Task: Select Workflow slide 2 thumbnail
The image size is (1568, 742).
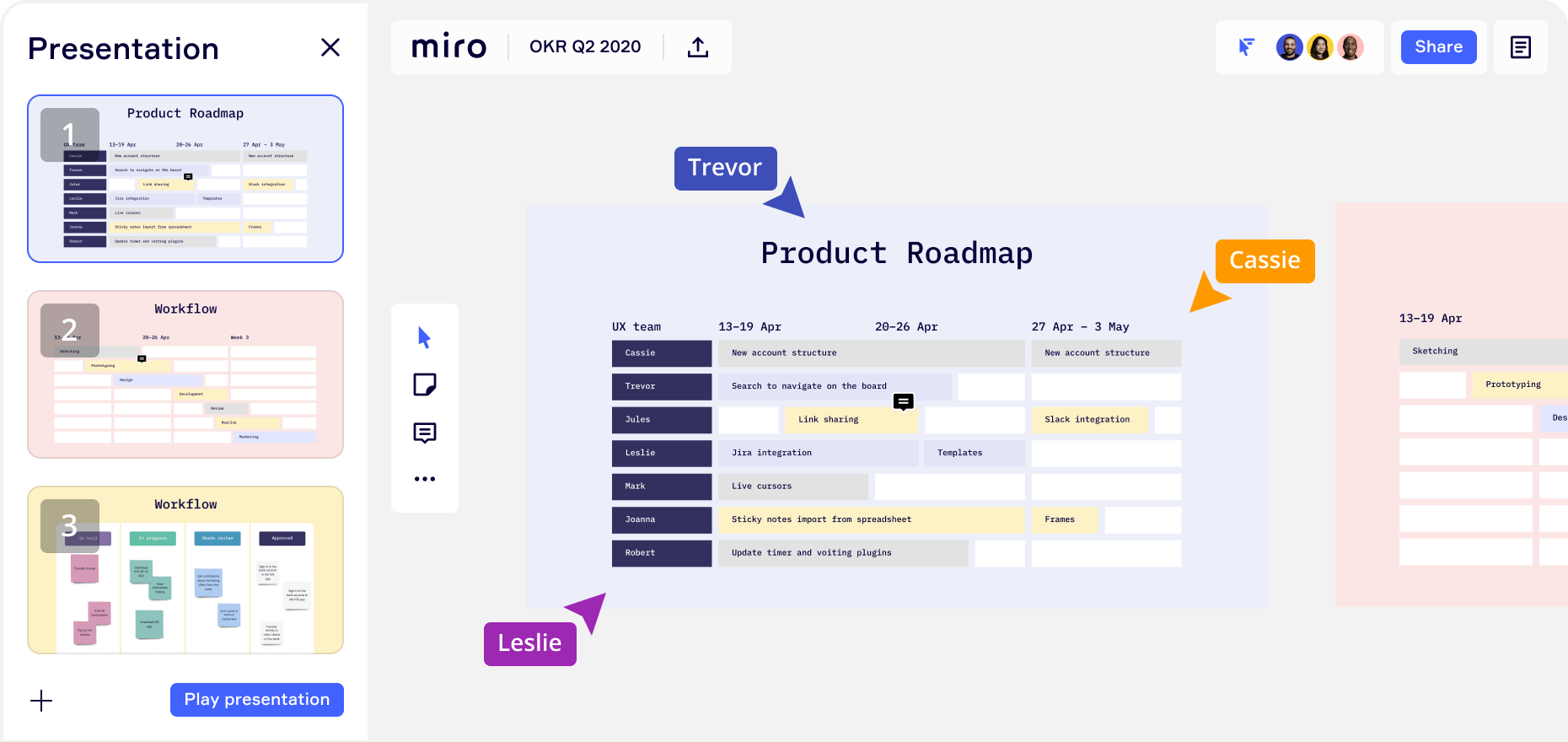Action: click(185, 374)
